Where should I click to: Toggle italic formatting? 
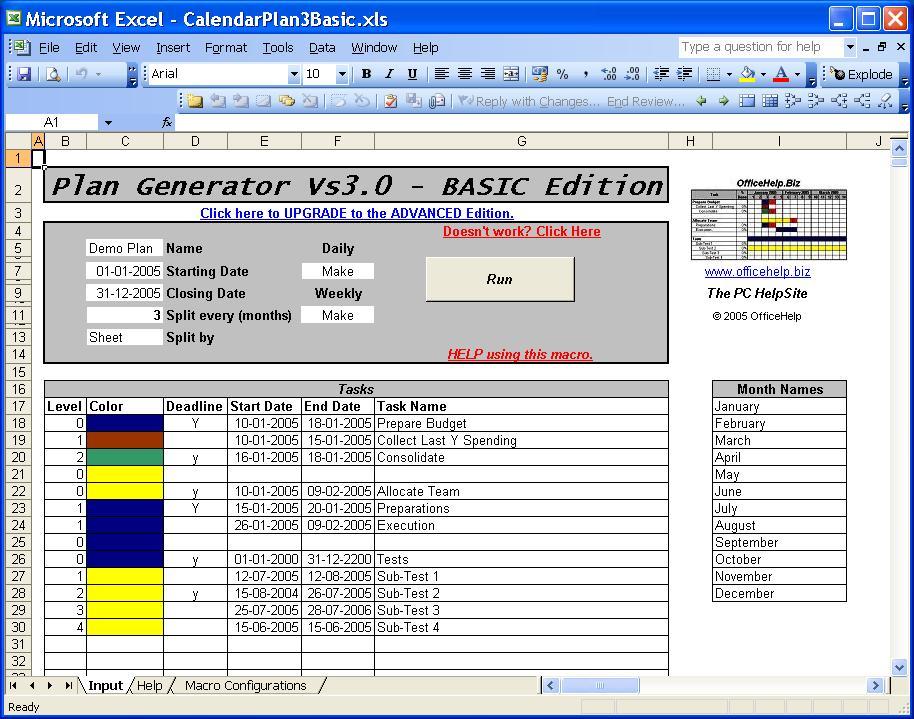pyautogui.click(x=388, y=74)
